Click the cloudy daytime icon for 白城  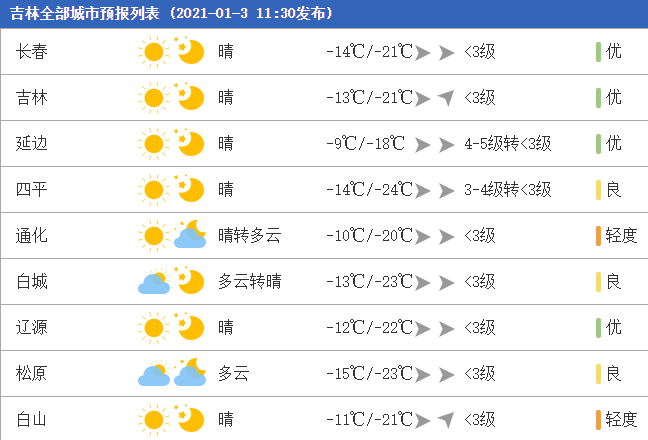coord(154,282)
